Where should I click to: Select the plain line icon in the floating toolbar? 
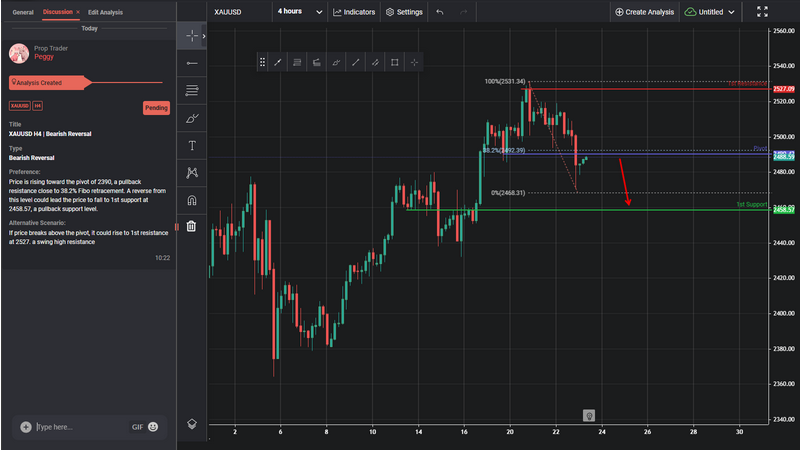(356, 62)
